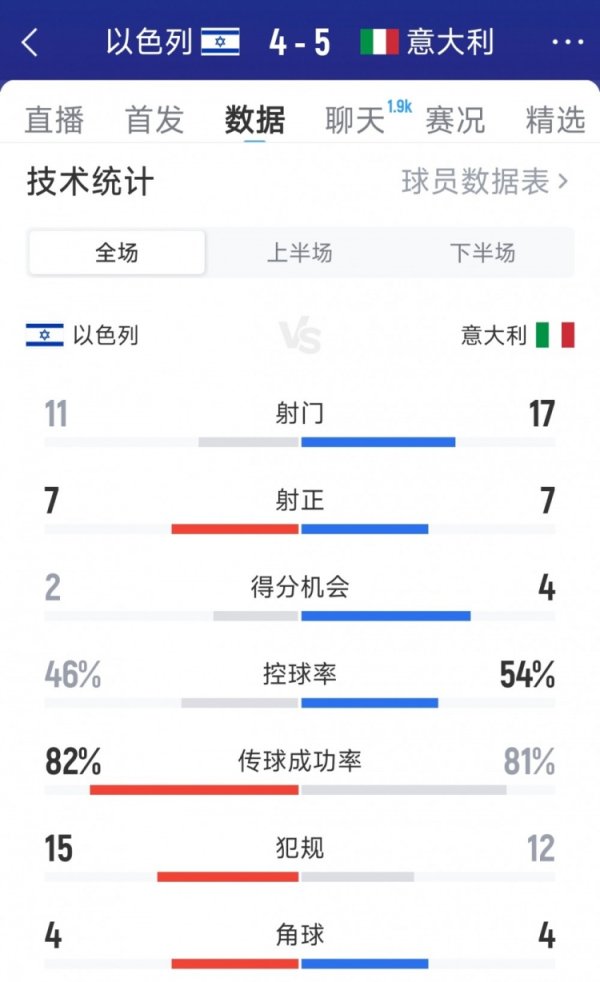Open the more options three-dot menu
Screen dimensions: 600x982
tap(566, 43)
